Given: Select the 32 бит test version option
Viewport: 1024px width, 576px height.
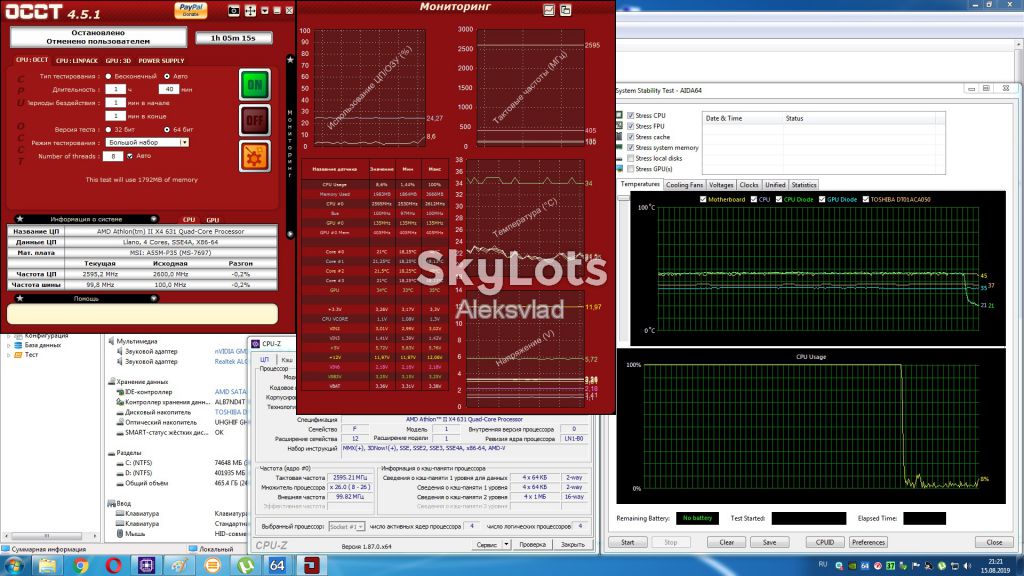Looking at the screenshot, I should point(108,129).
